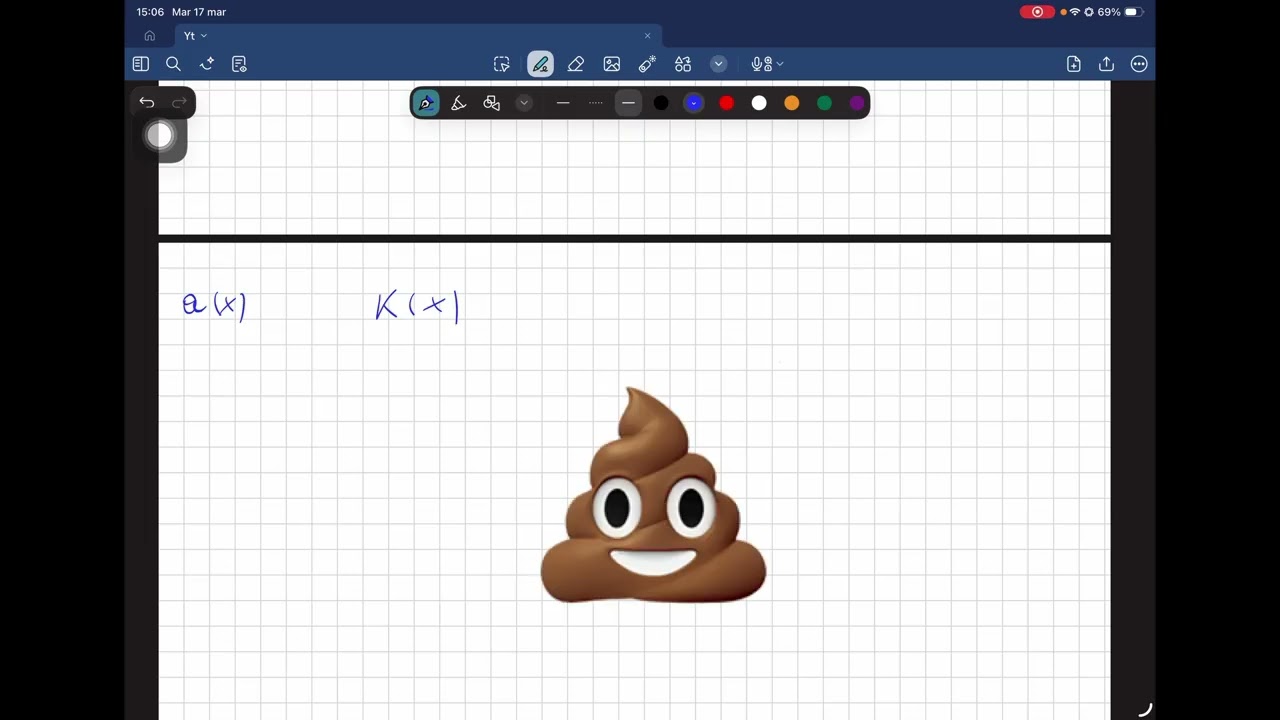Select the dotted stroke style

[x=596, y=103]
